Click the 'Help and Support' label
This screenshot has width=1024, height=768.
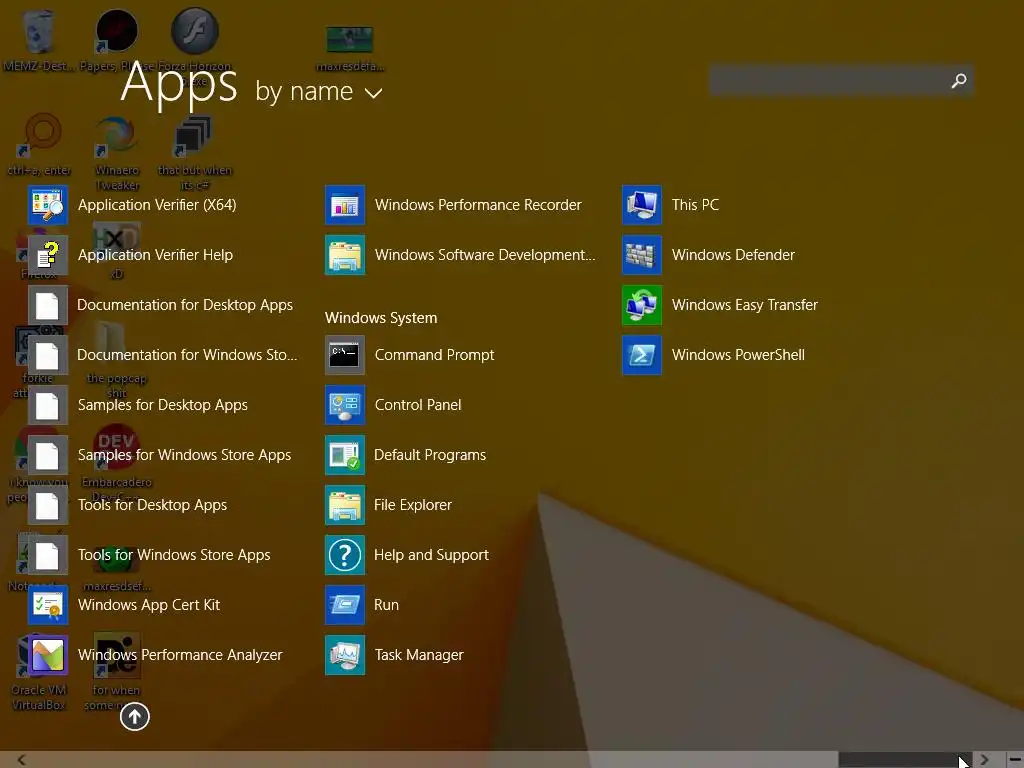tap(431, 555)
